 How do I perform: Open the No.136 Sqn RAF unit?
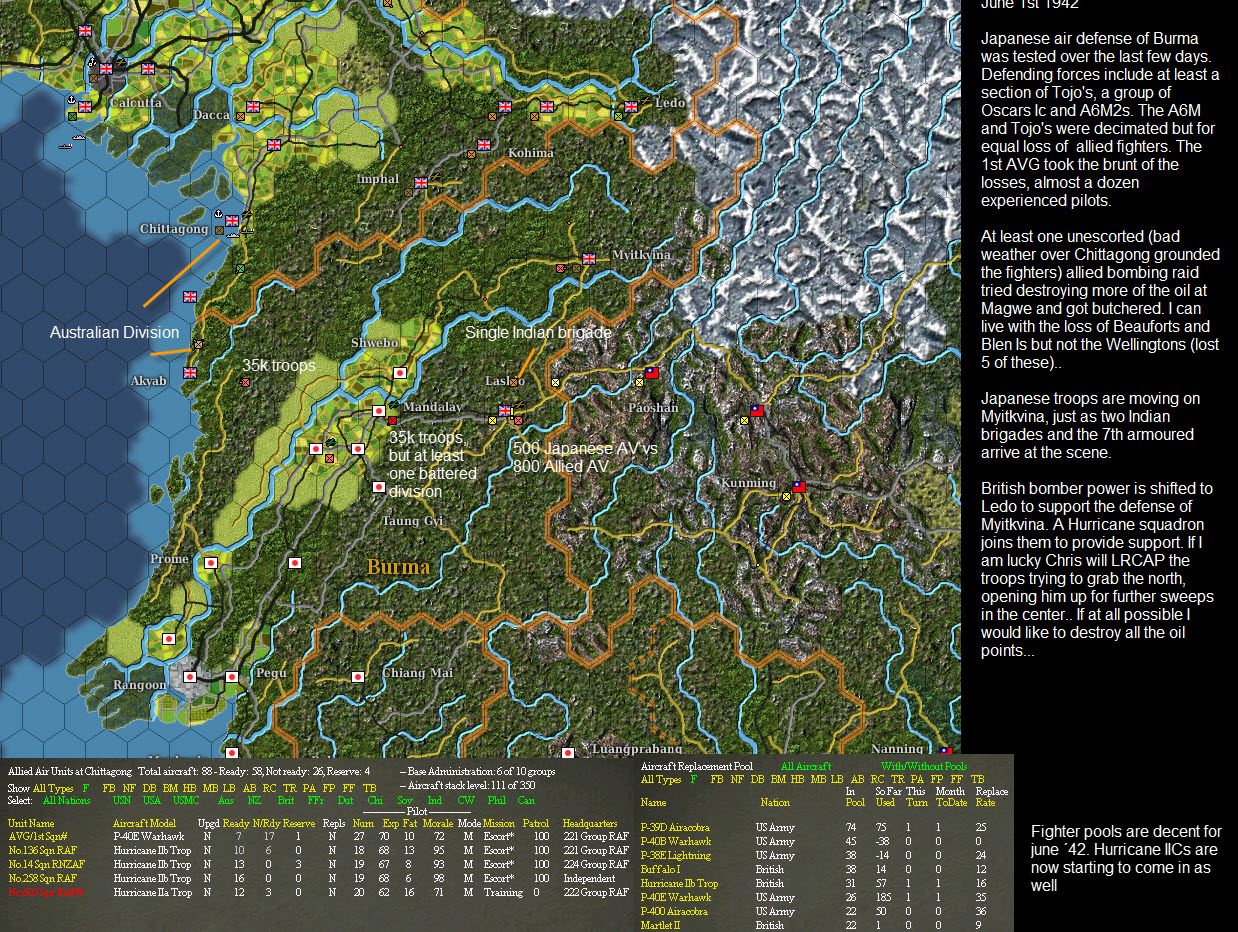coord(42,850)
